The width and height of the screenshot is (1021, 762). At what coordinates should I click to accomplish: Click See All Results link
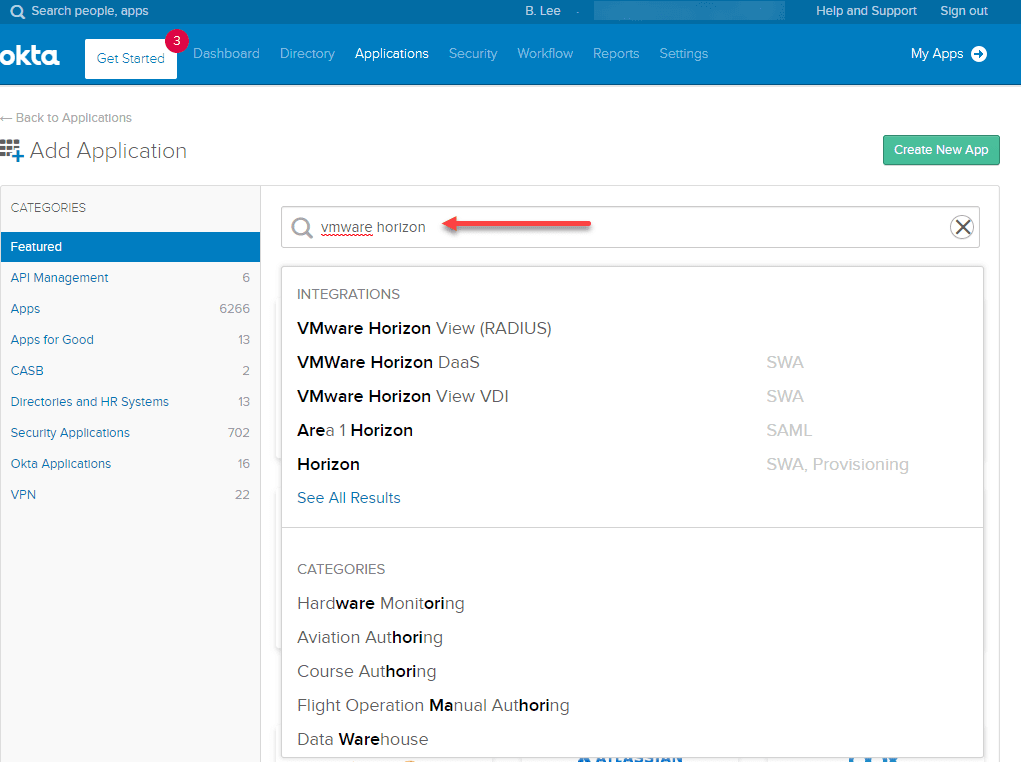[x=348, y=498]
